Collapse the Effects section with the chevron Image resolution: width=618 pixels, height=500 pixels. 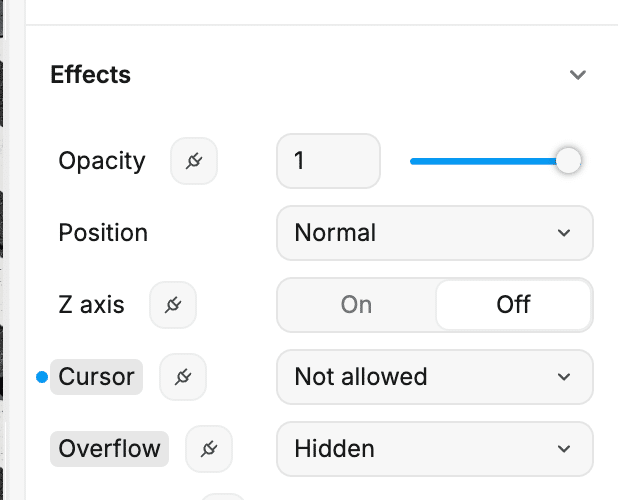[578, 74]
